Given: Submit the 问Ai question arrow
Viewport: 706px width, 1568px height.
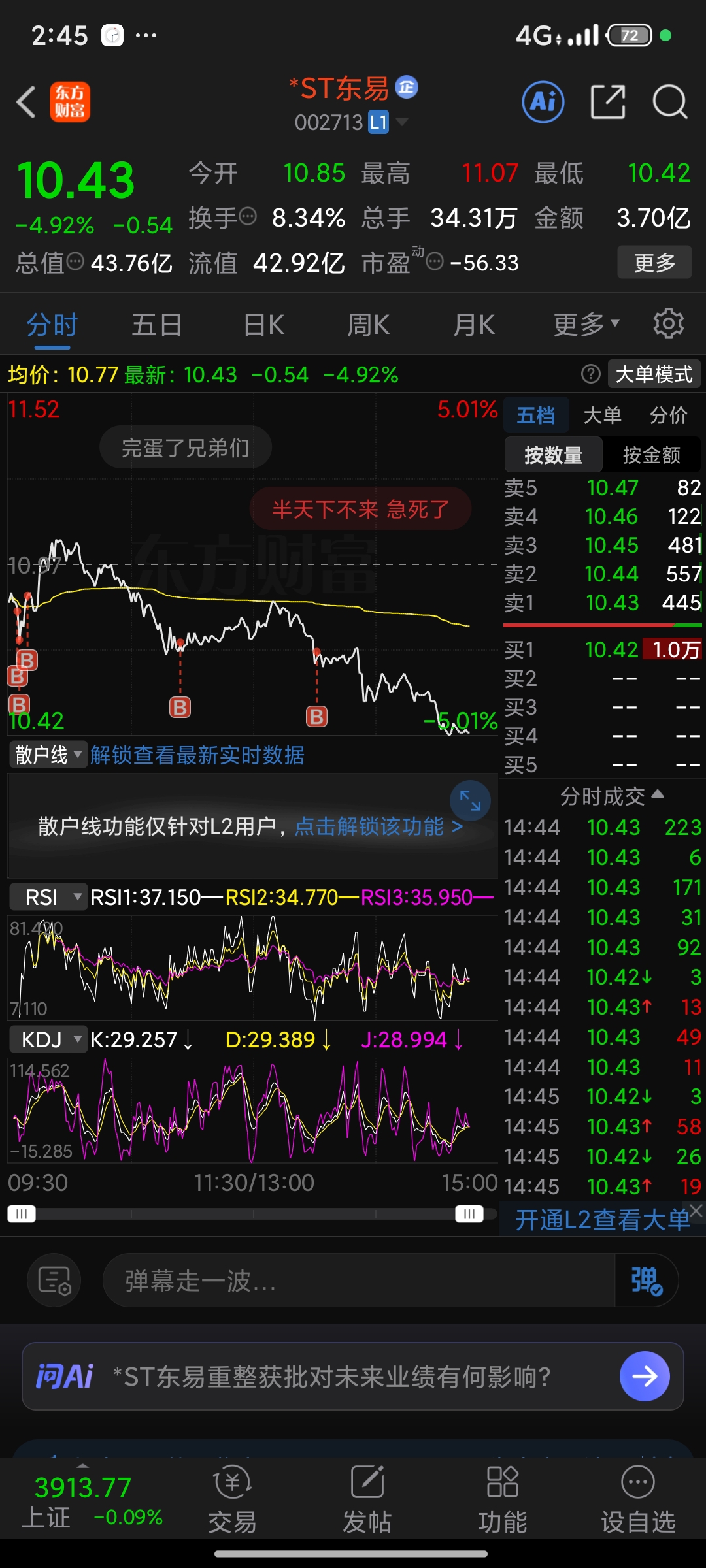Looking at the screenshot, I should (x=645, y=1376).
